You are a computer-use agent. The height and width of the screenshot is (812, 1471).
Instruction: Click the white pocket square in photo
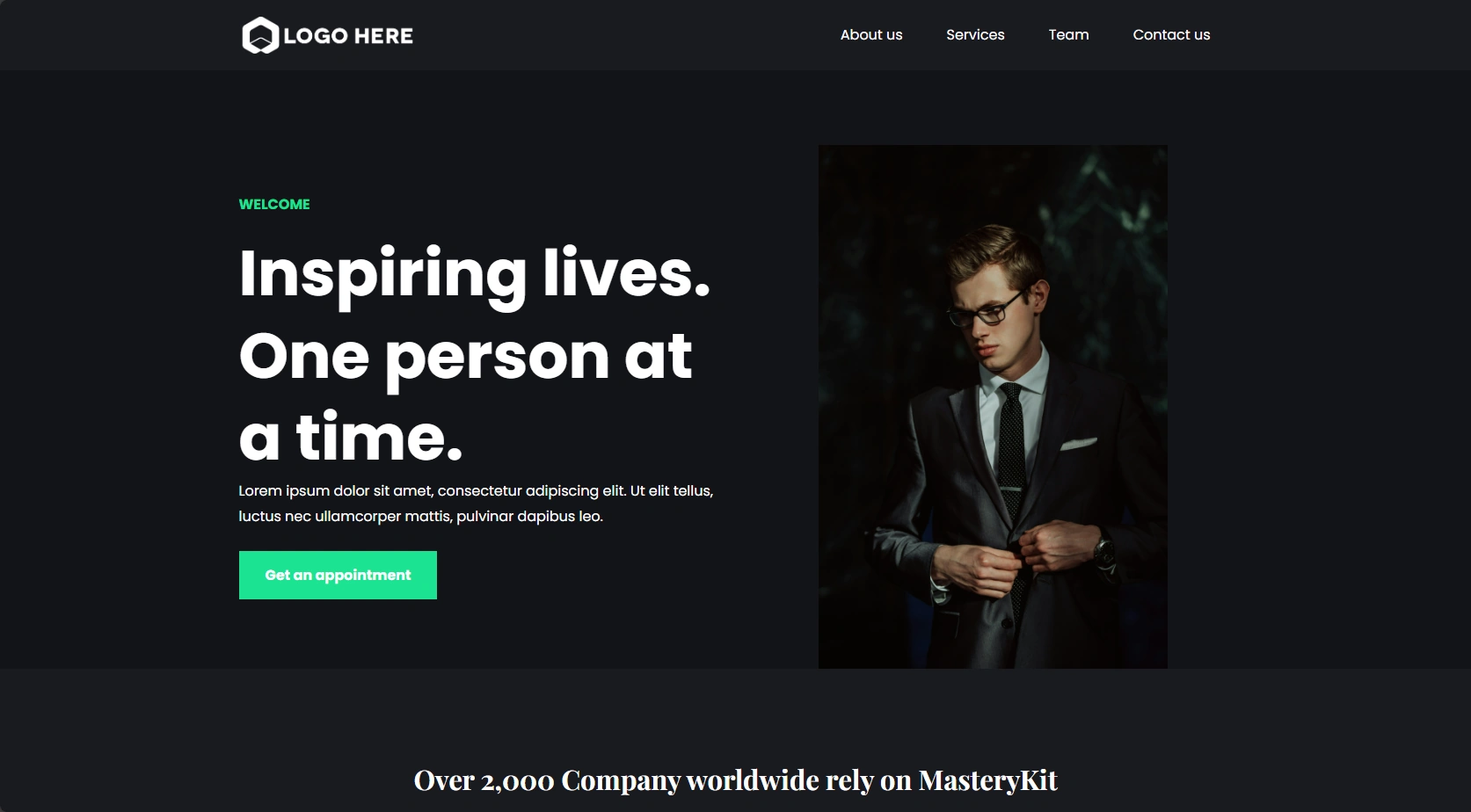(1078, 444)
